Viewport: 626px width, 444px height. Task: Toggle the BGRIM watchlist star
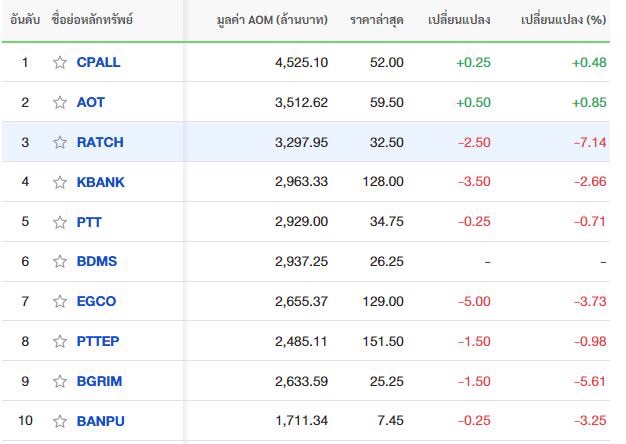pos(60,381)
